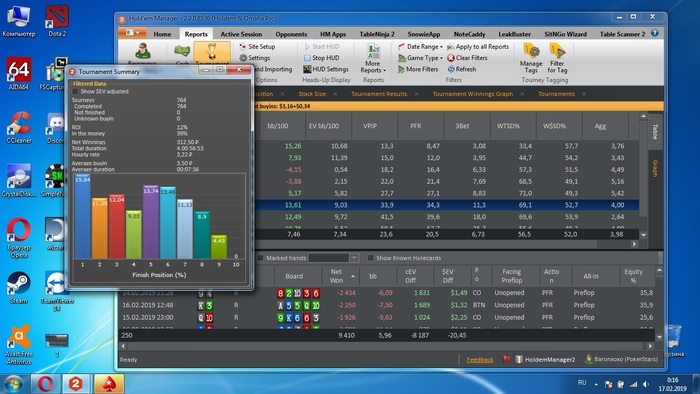Image resolution: width=700 pixels, height=394 pixels.
Task: Select hand row 16.02.2019 12:48
Action: pyautogui.click(x=387, y=305)
